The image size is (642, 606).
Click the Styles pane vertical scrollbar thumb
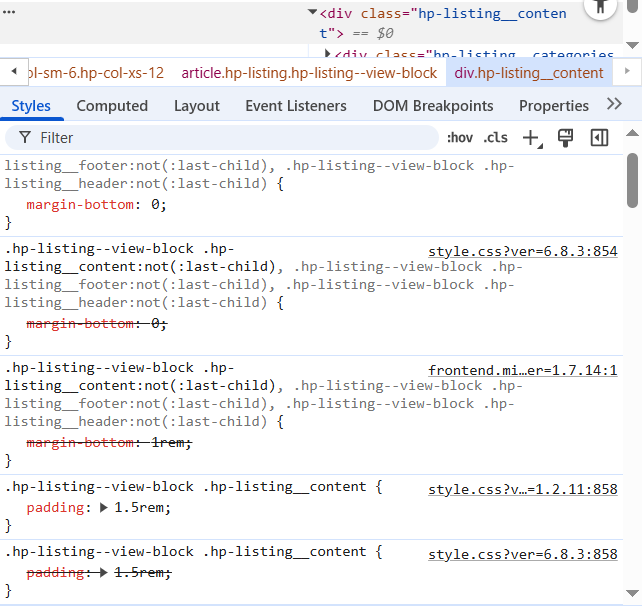pyautogui.click(x=632, y=180)
